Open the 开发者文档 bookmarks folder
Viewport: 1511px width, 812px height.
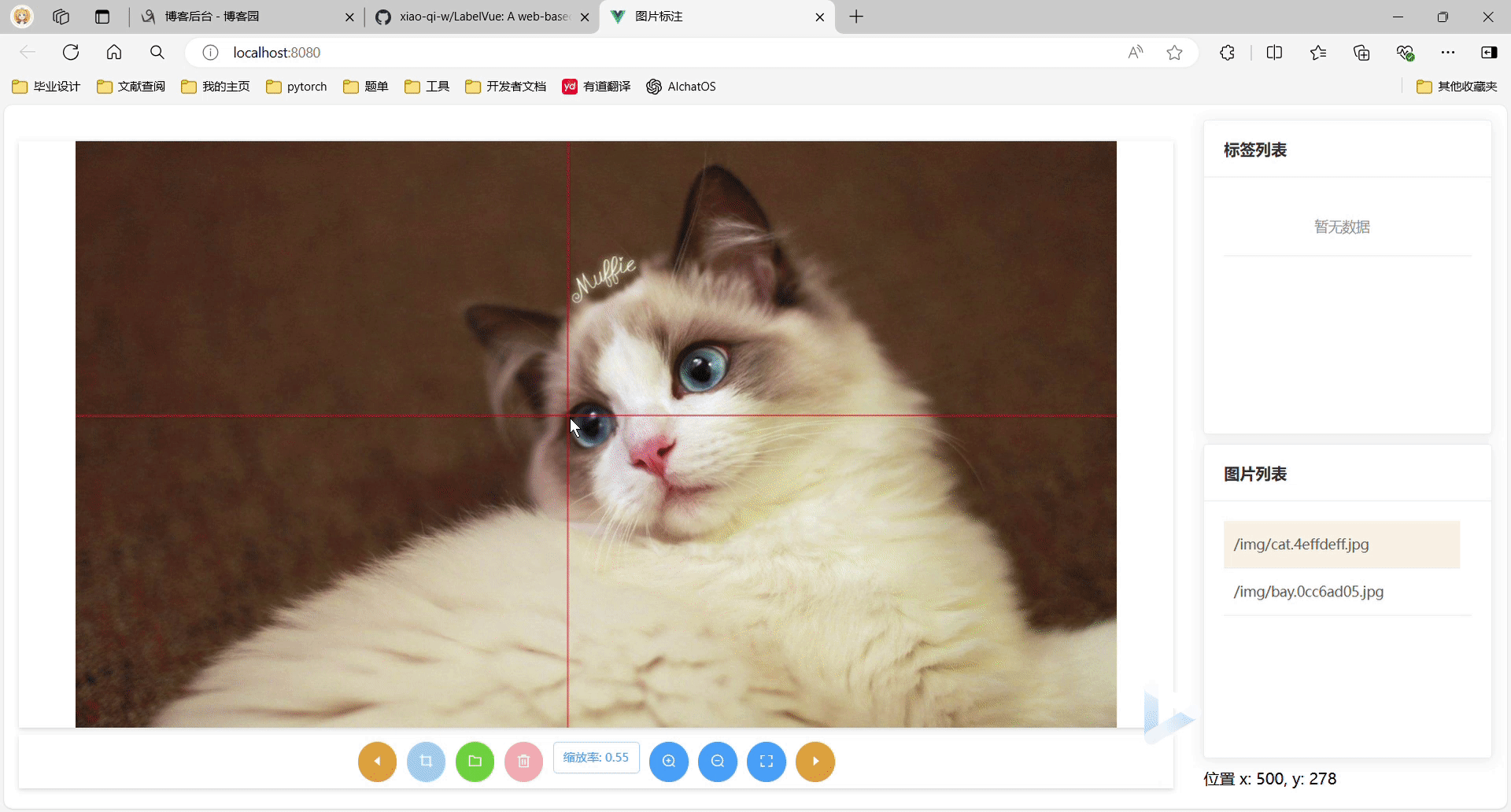(505, 87)
